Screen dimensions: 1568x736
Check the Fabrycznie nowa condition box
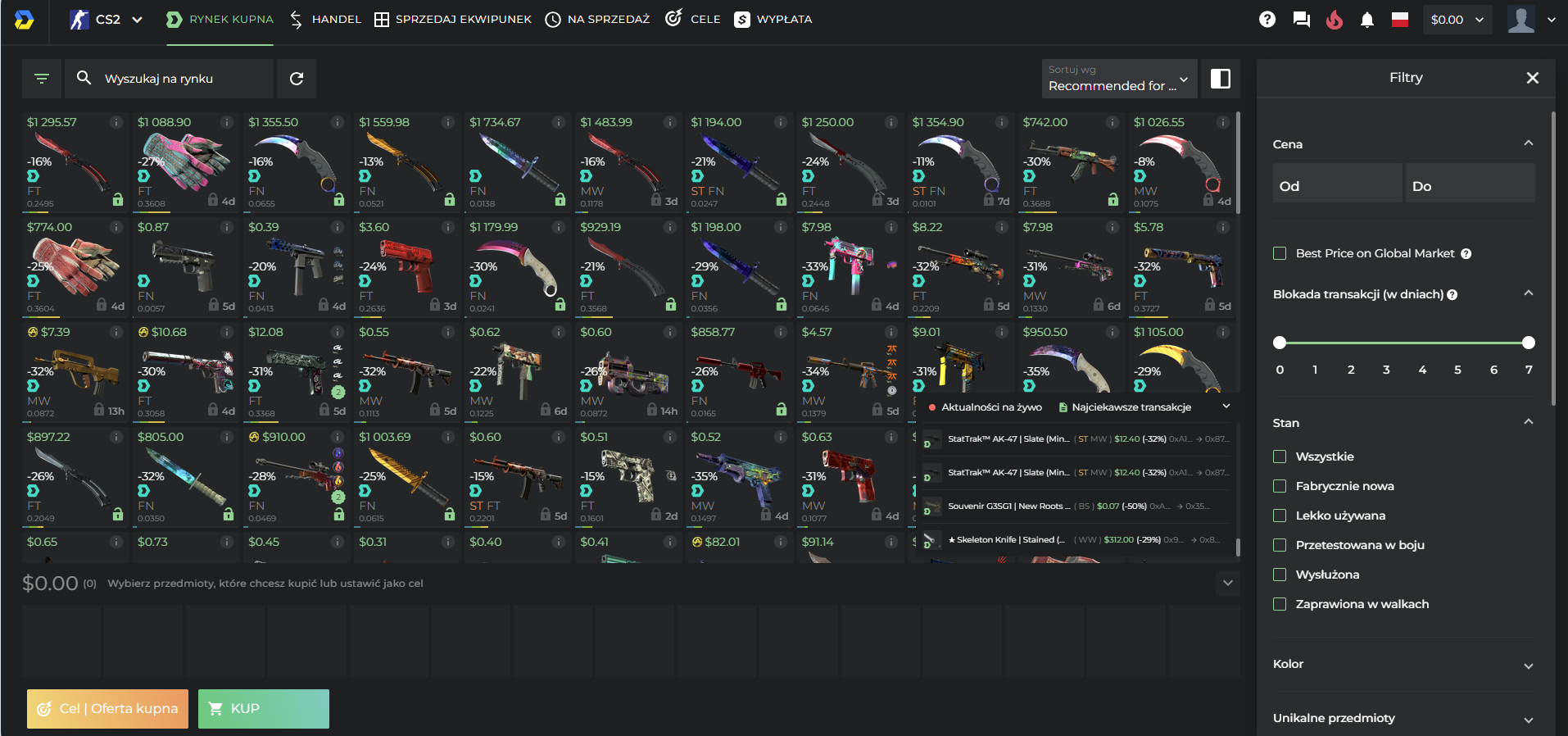pyautogui.click(x=1280, y=486)
